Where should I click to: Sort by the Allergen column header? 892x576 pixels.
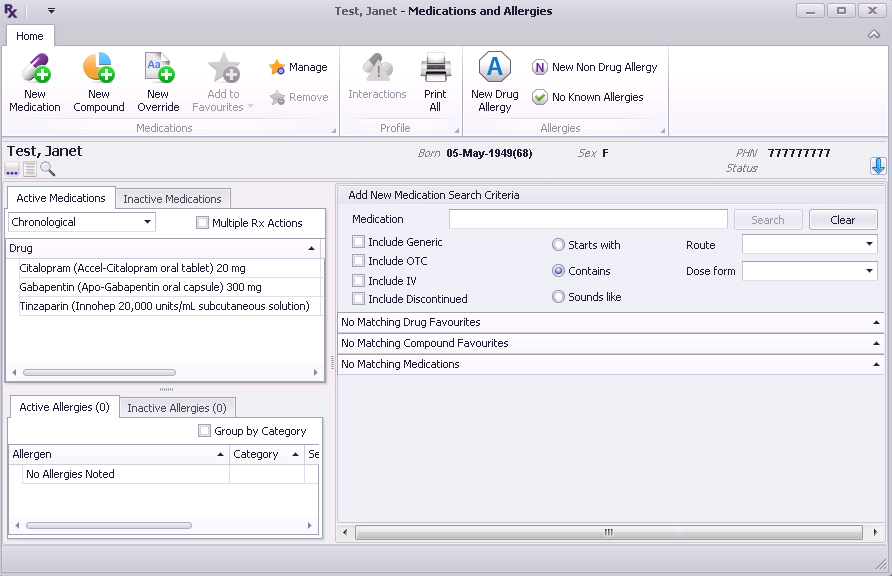pos(118,454)
